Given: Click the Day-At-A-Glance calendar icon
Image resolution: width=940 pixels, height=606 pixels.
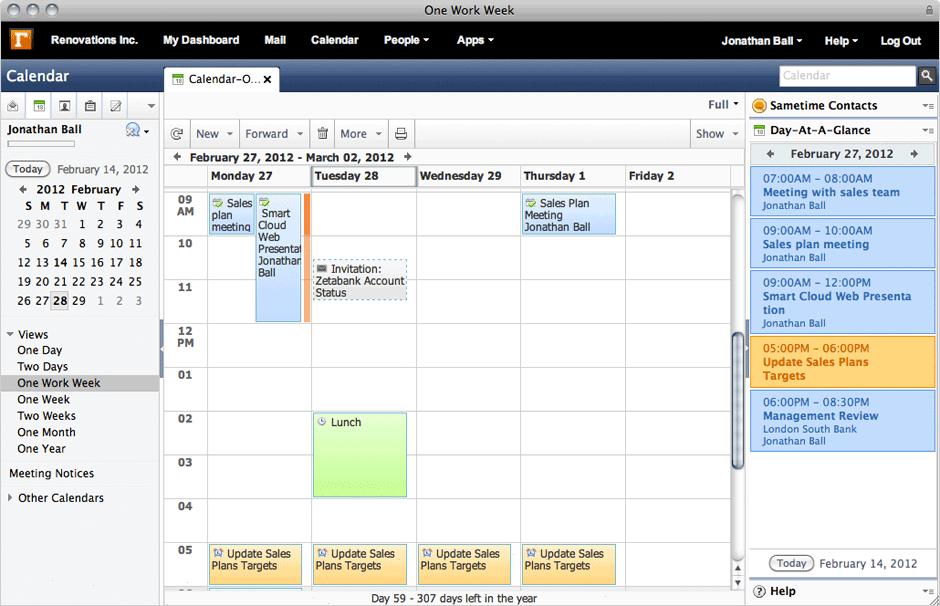Looking at the screenshot, I should click(x=760, y=130).
